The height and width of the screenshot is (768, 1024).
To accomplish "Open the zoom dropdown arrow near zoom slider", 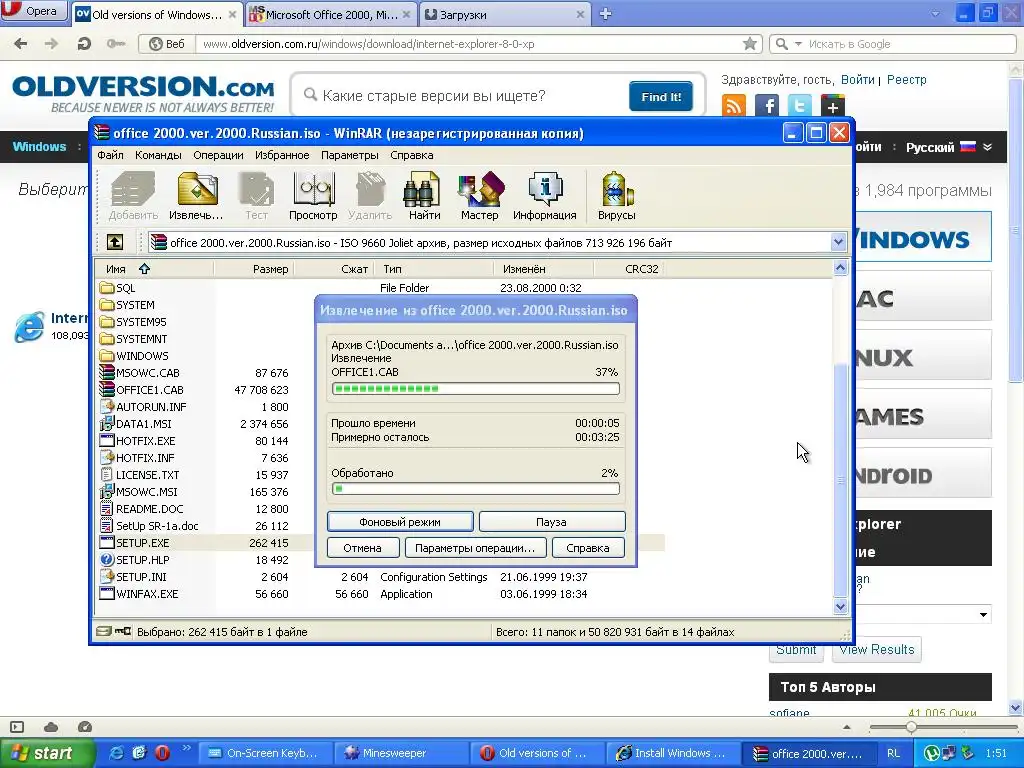I will pos(847,727).
